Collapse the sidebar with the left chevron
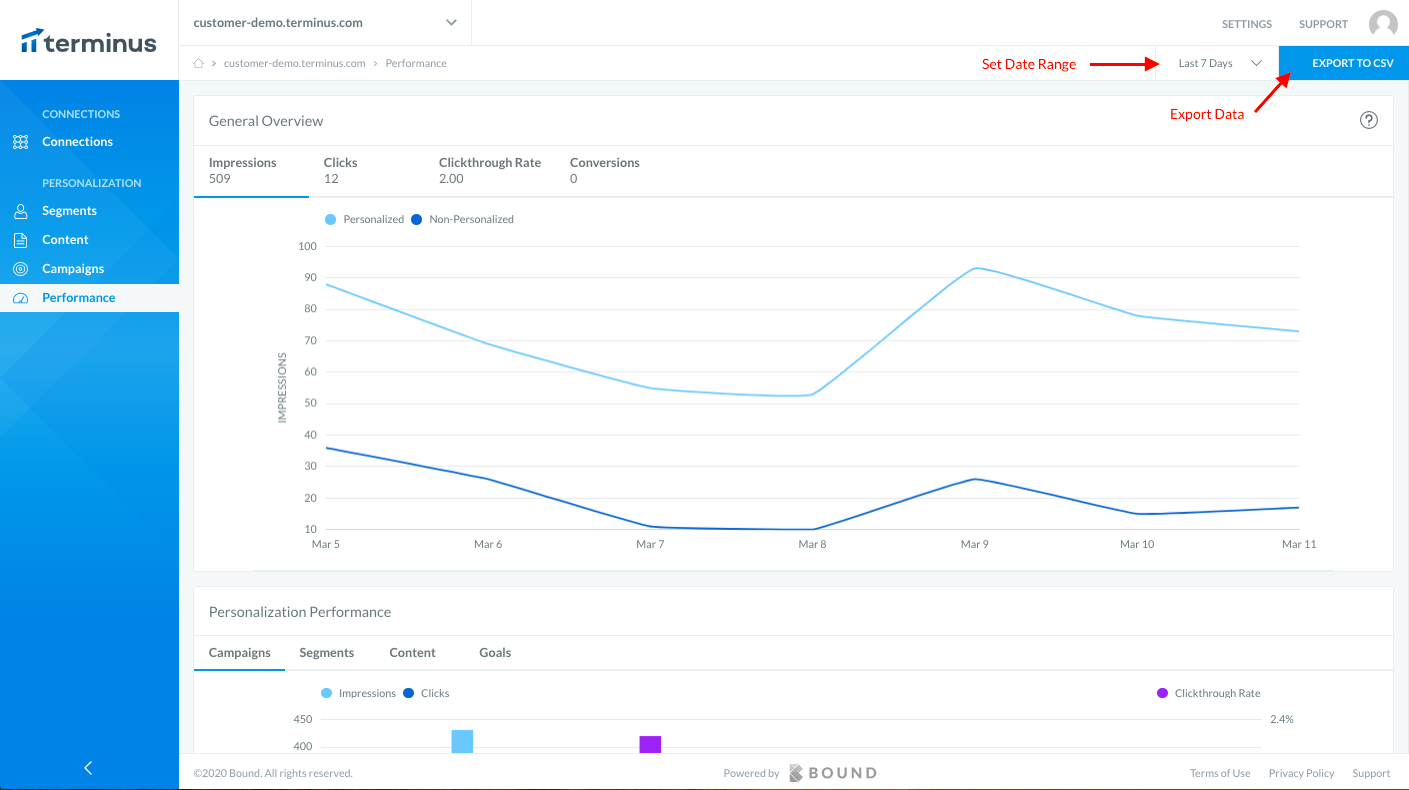 point(88,768)
